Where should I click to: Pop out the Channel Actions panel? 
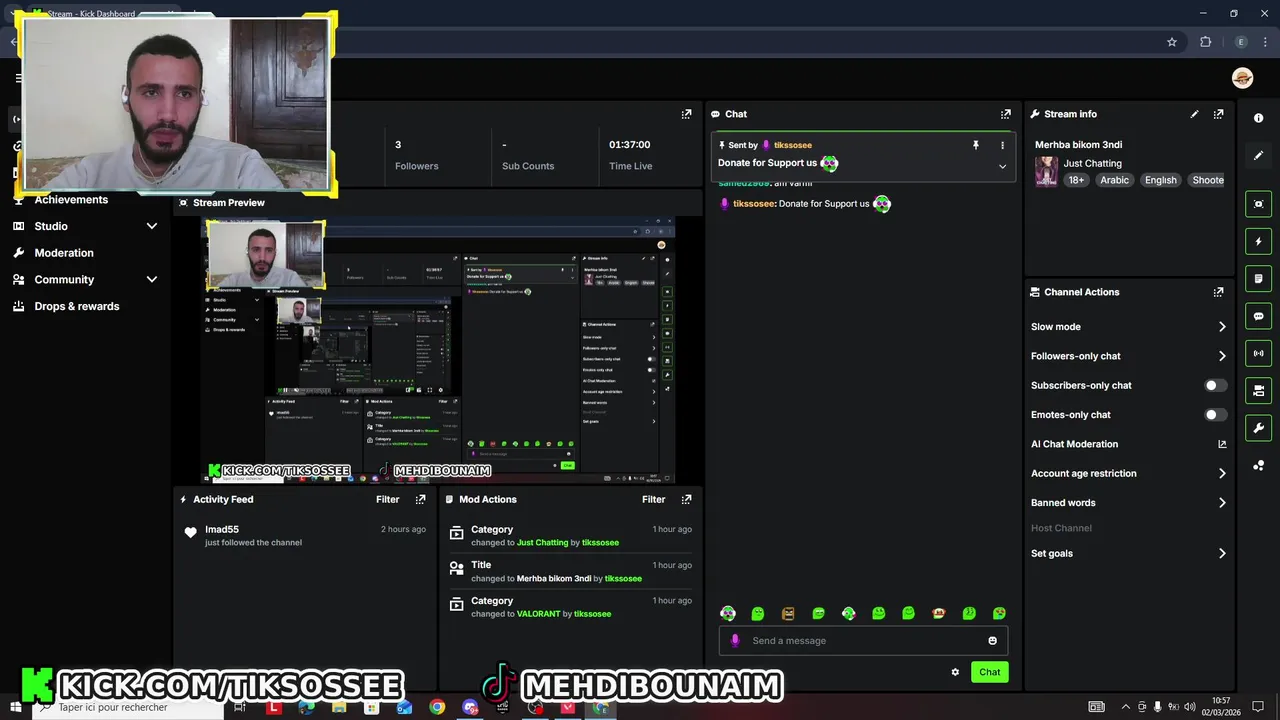pos(1218,292)
